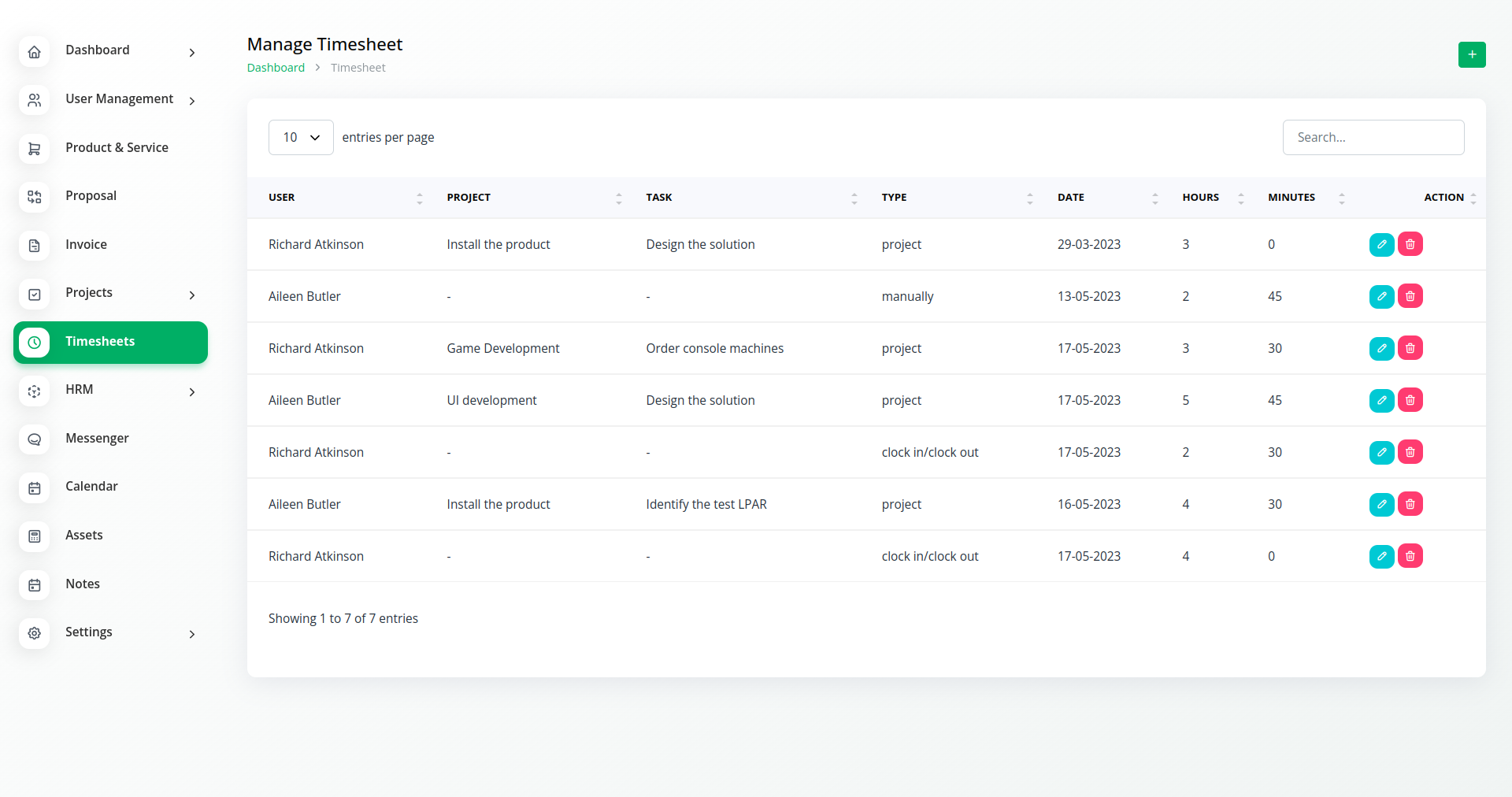This screenshot has height=797, width=1512.
Task: Delete the UI development timesheet entry
Action: click(1410, 400)
